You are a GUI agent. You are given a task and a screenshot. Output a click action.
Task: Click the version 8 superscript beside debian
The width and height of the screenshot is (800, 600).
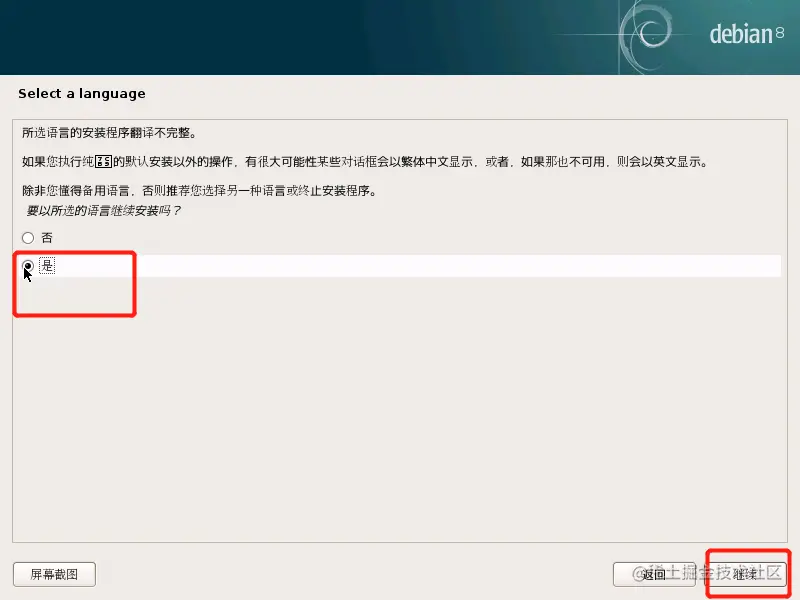point(780,33)
